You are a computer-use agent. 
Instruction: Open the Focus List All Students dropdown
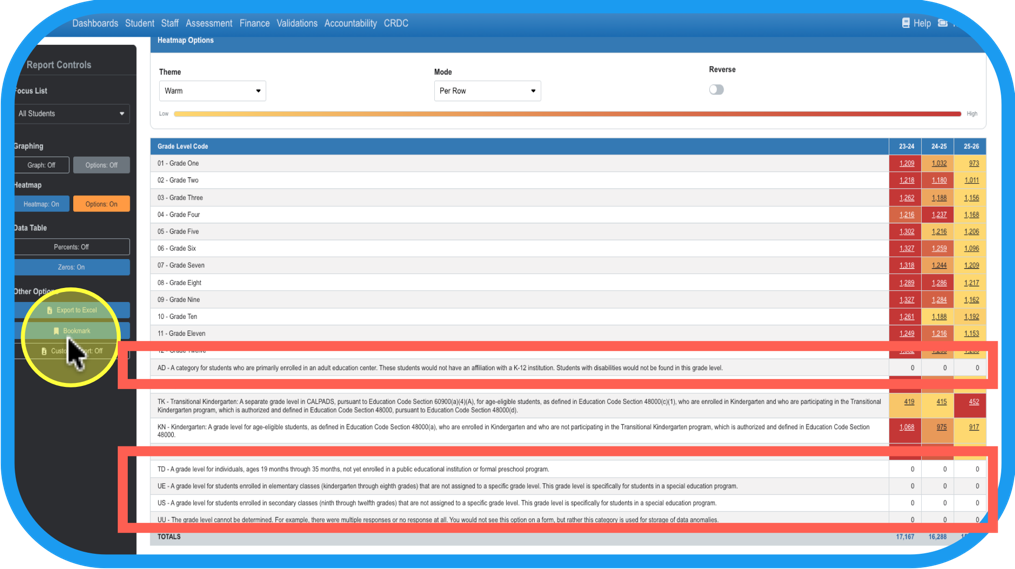[72, 114]
